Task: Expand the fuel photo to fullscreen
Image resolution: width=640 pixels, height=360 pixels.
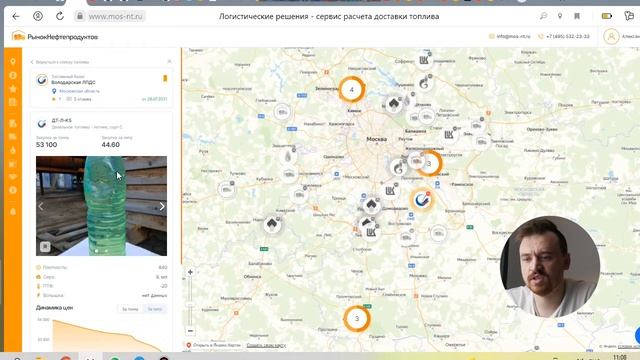Action: 45,247
